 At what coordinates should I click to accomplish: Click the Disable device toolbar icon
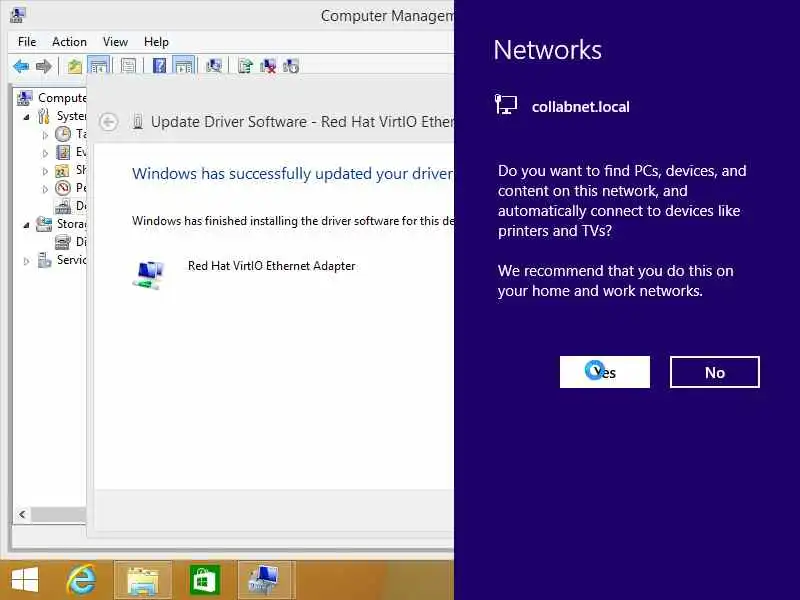(x=291, y=66)
